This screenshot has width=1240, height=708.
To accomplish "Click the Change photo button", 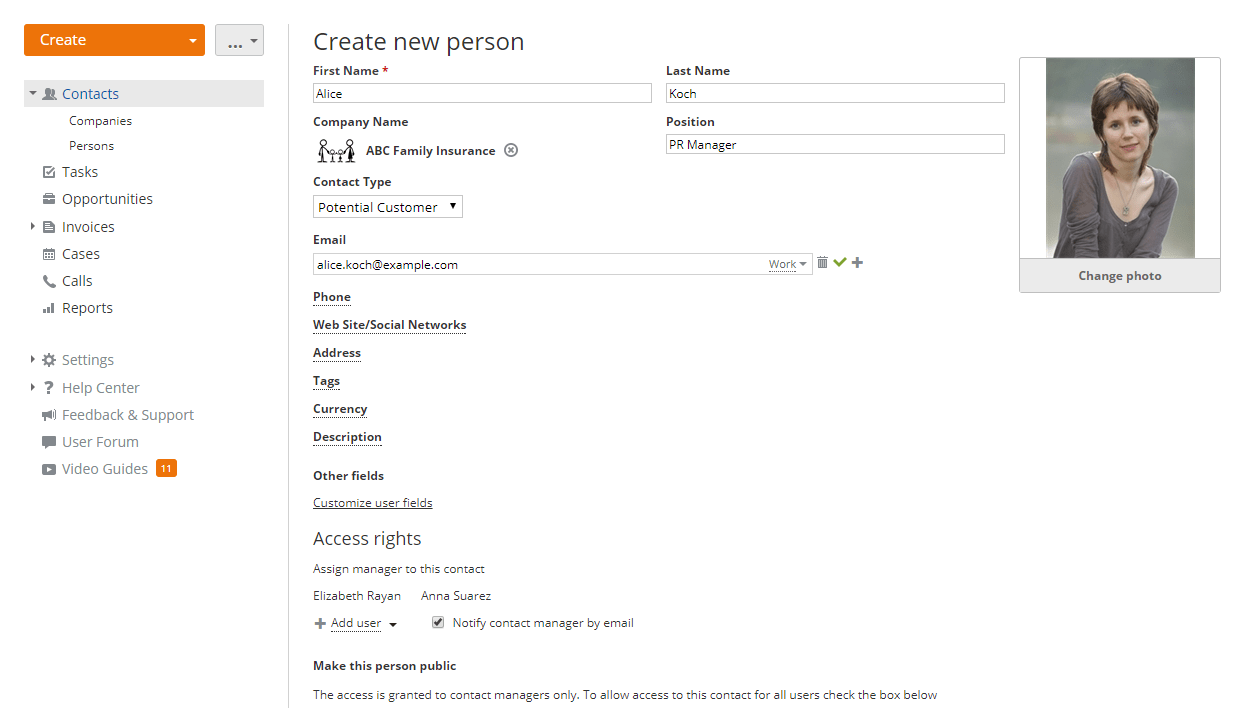I will (x=1119, y=275).
